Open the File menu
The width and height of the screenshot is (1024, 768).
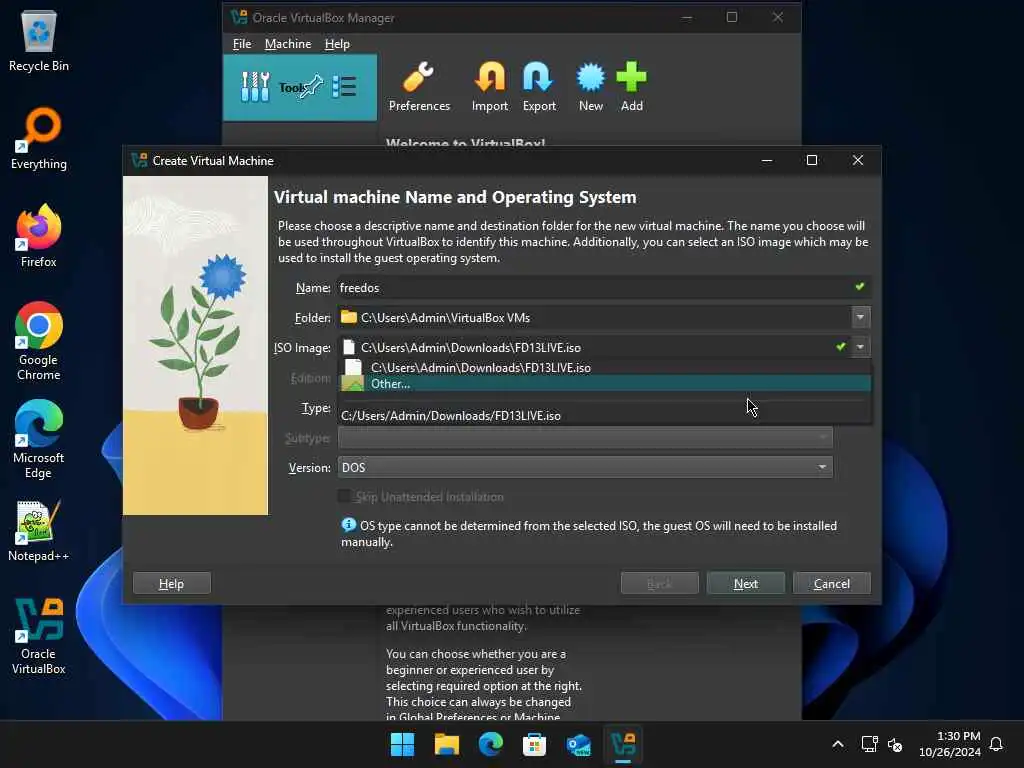242,44
